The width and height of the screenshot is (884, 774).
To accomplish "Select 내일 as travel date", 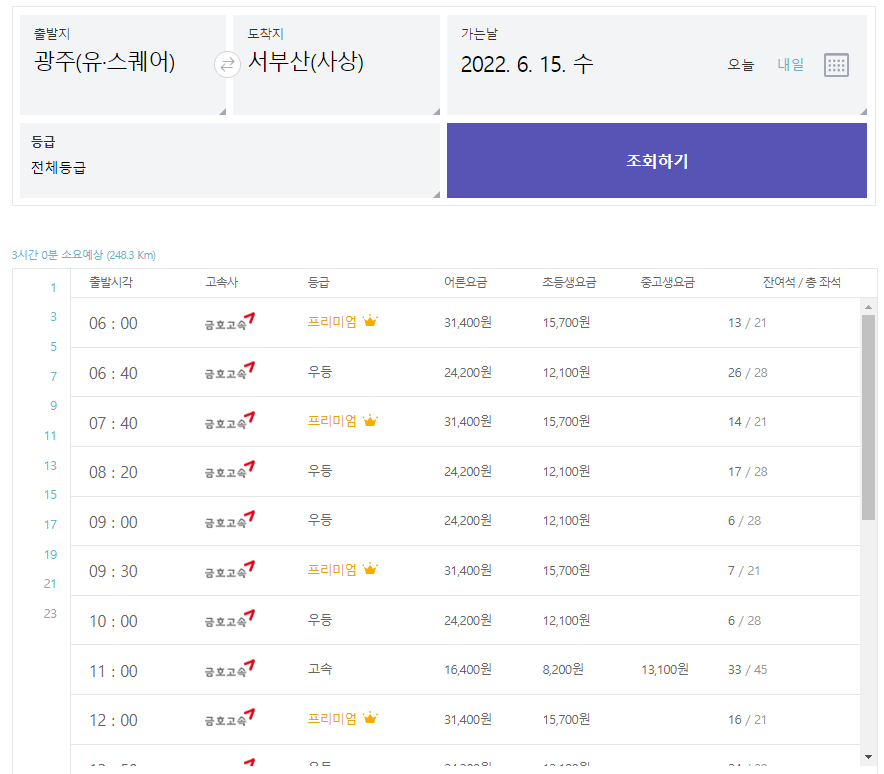I will pyautogui.click(x=791, y=65).
